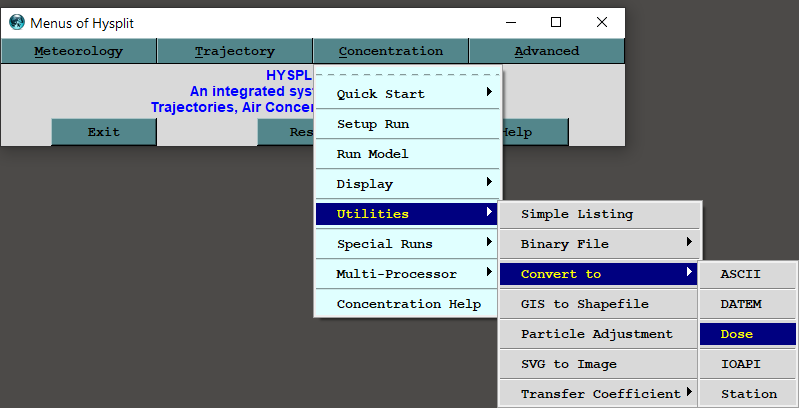Choose Station conversion option
Image resolution: width=799 pixels, height=408 pixels.
pos(748,394)
